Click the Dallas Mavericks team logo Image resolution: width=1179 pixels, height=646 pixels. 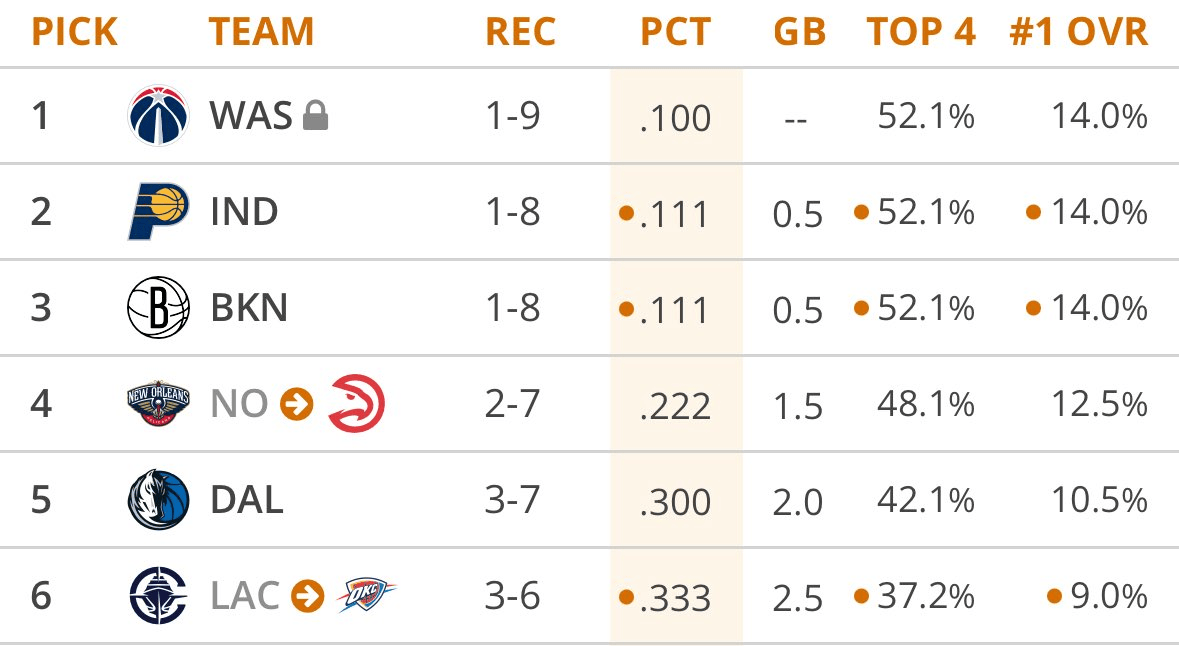[158, 500]
